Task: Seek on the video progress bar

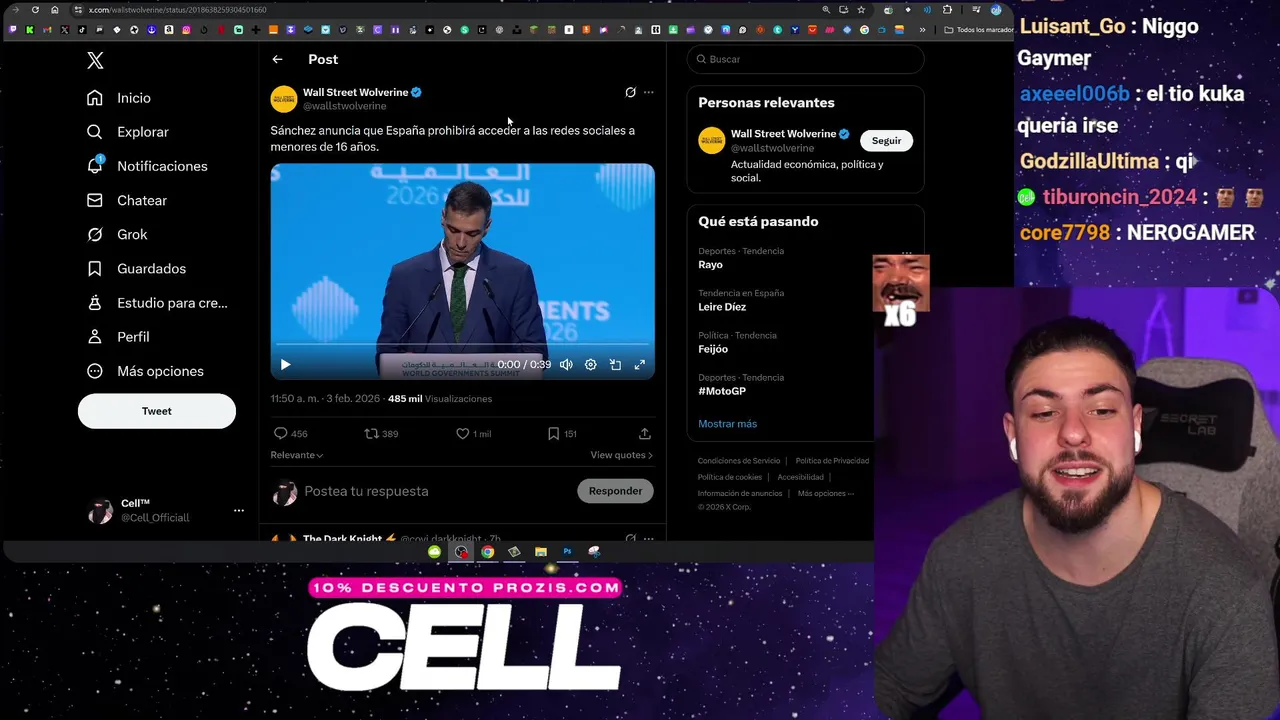Action: [462, 345]
